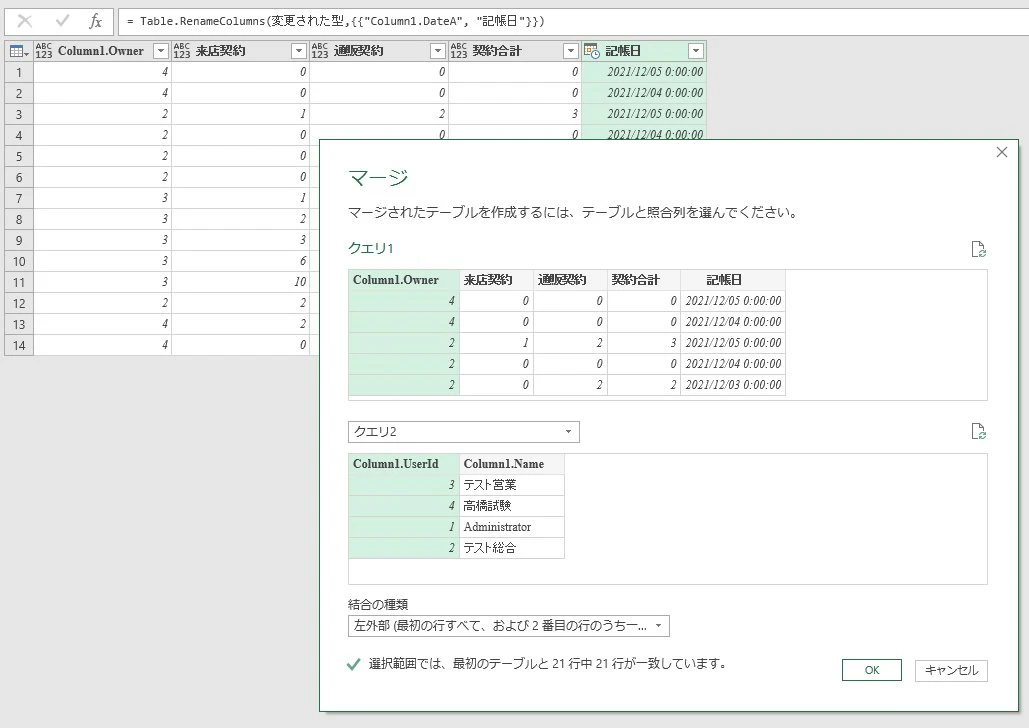Click the data type icon of Column1.Owner
This screenshot has height=728, width=1029.
pyautogui.click(x=43, y=51)
